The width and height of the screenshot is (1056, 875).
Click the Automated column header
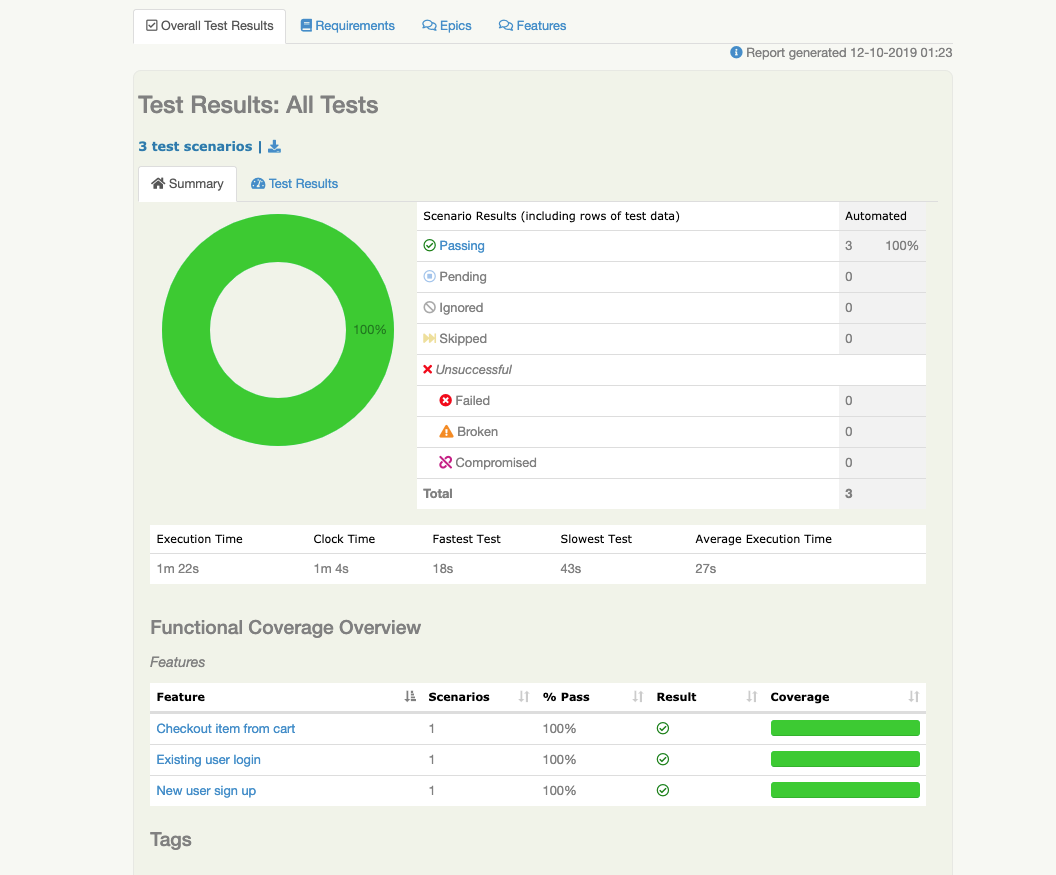tap(876, 216)
